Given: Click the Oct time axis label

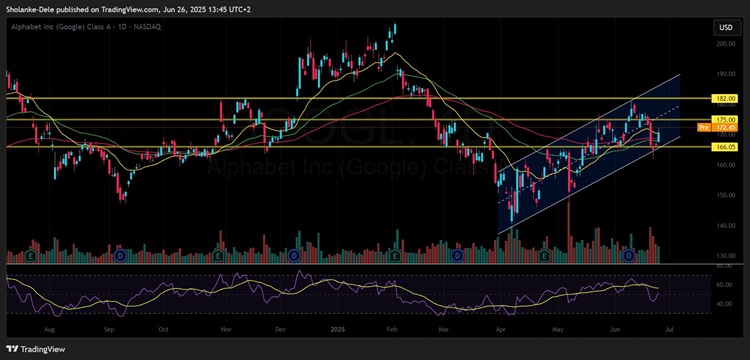Looking at the screenshot, I should click(164, 330).
